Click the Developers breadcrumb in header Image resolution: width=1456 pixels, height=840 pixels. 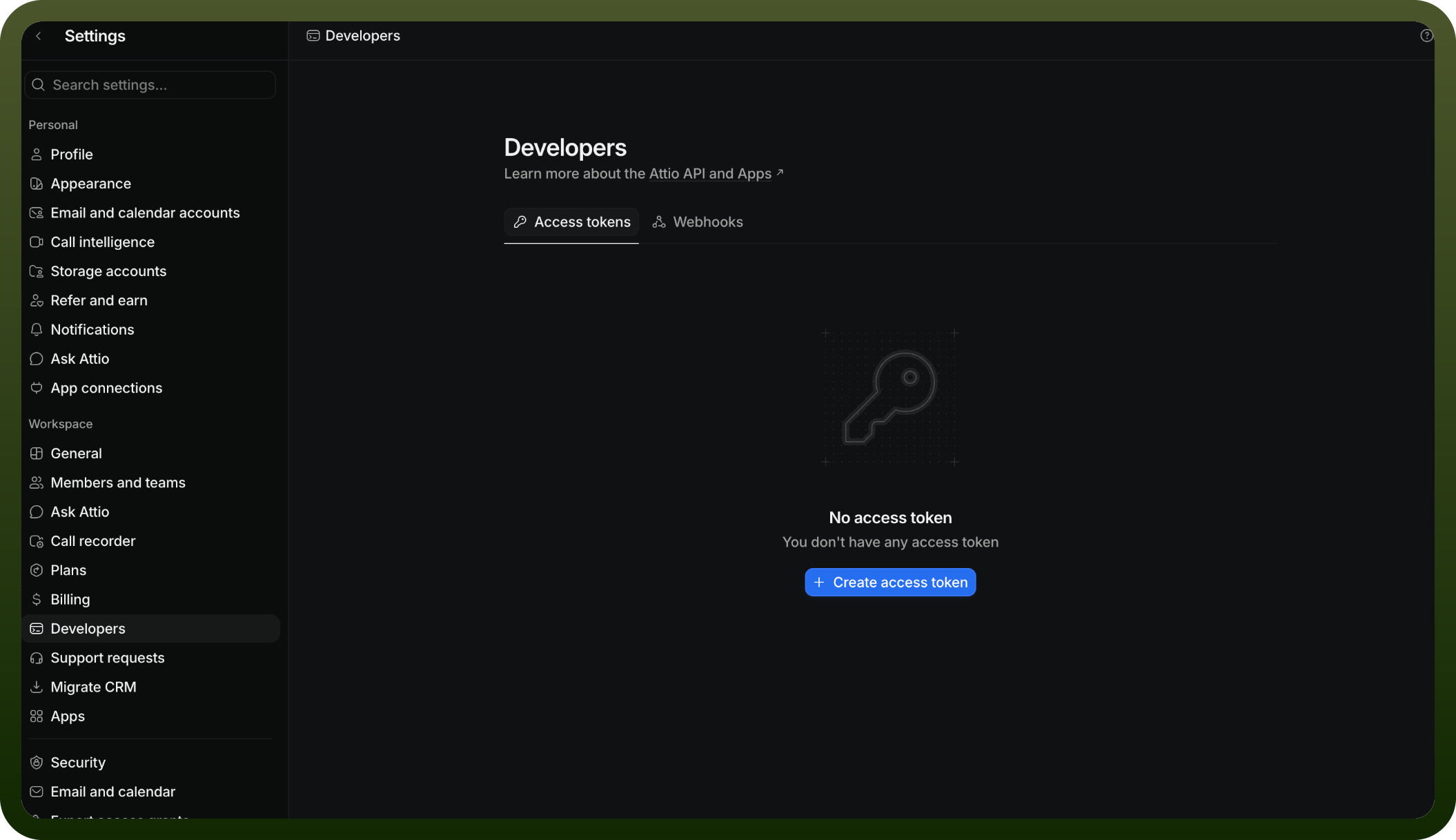[x=353, y=36]
